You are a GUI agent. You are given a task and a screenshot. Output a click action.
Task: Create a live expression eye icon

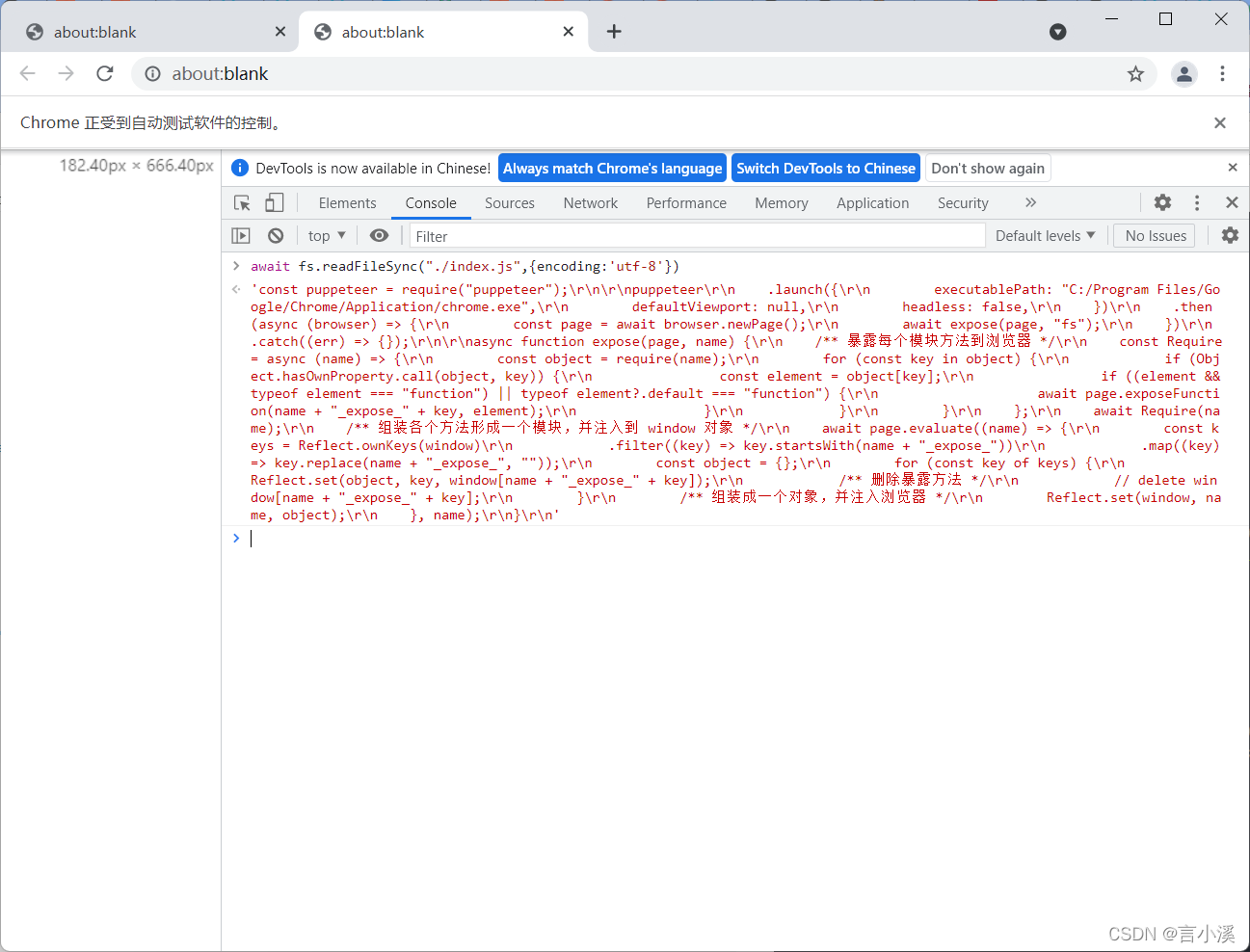(380, 236)
